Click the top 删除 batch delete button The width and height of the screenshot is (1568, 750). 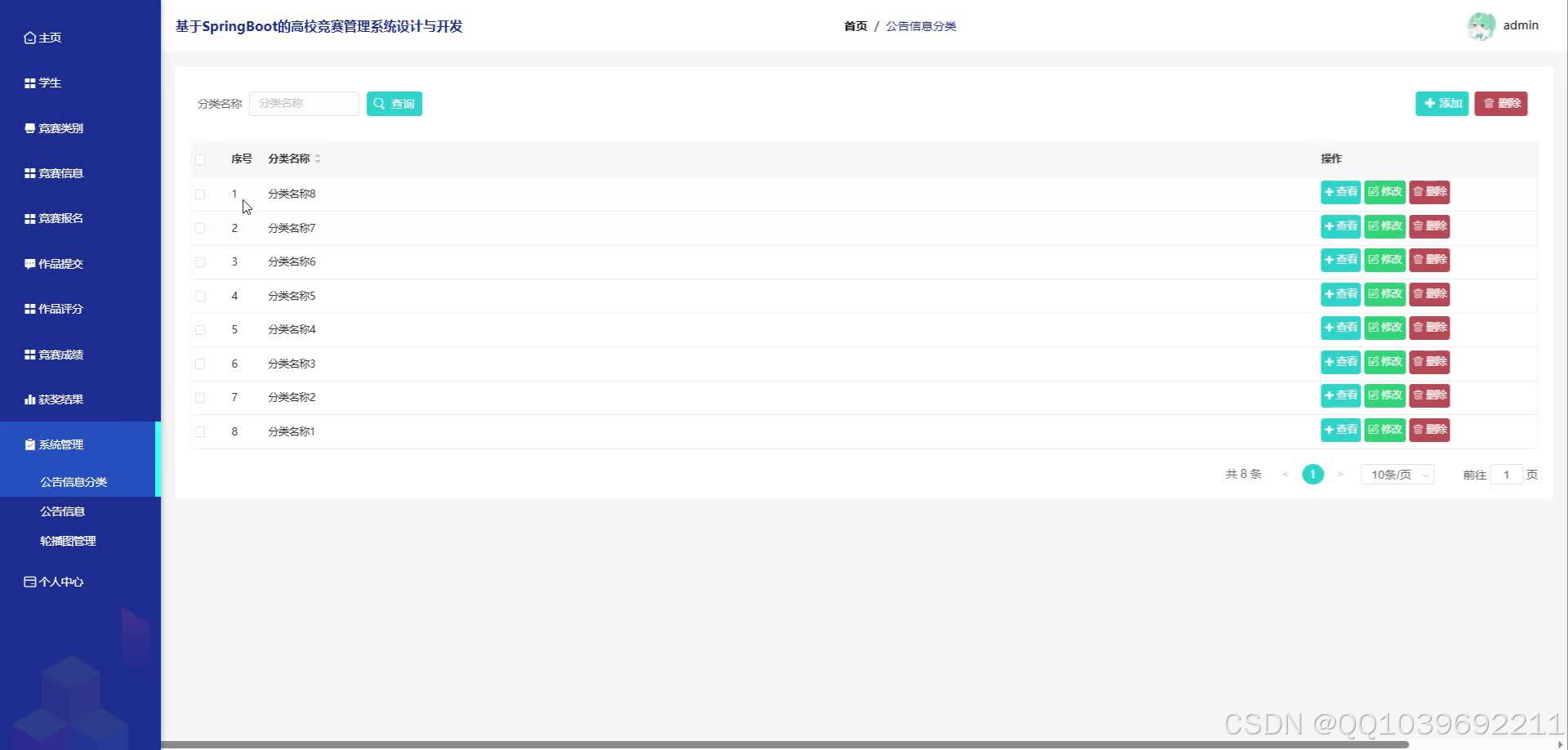coord(1501,104)
